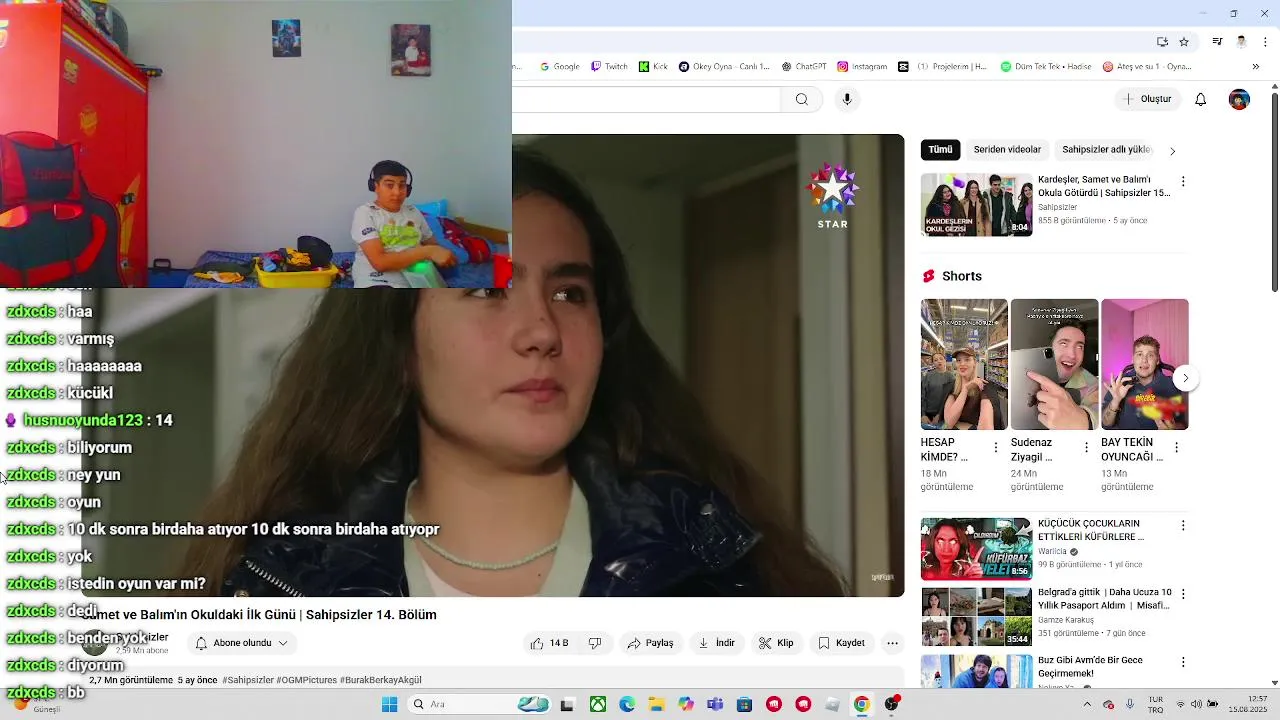
Task: Open the Okey Oyna bookmark
Action: point(725,67)
